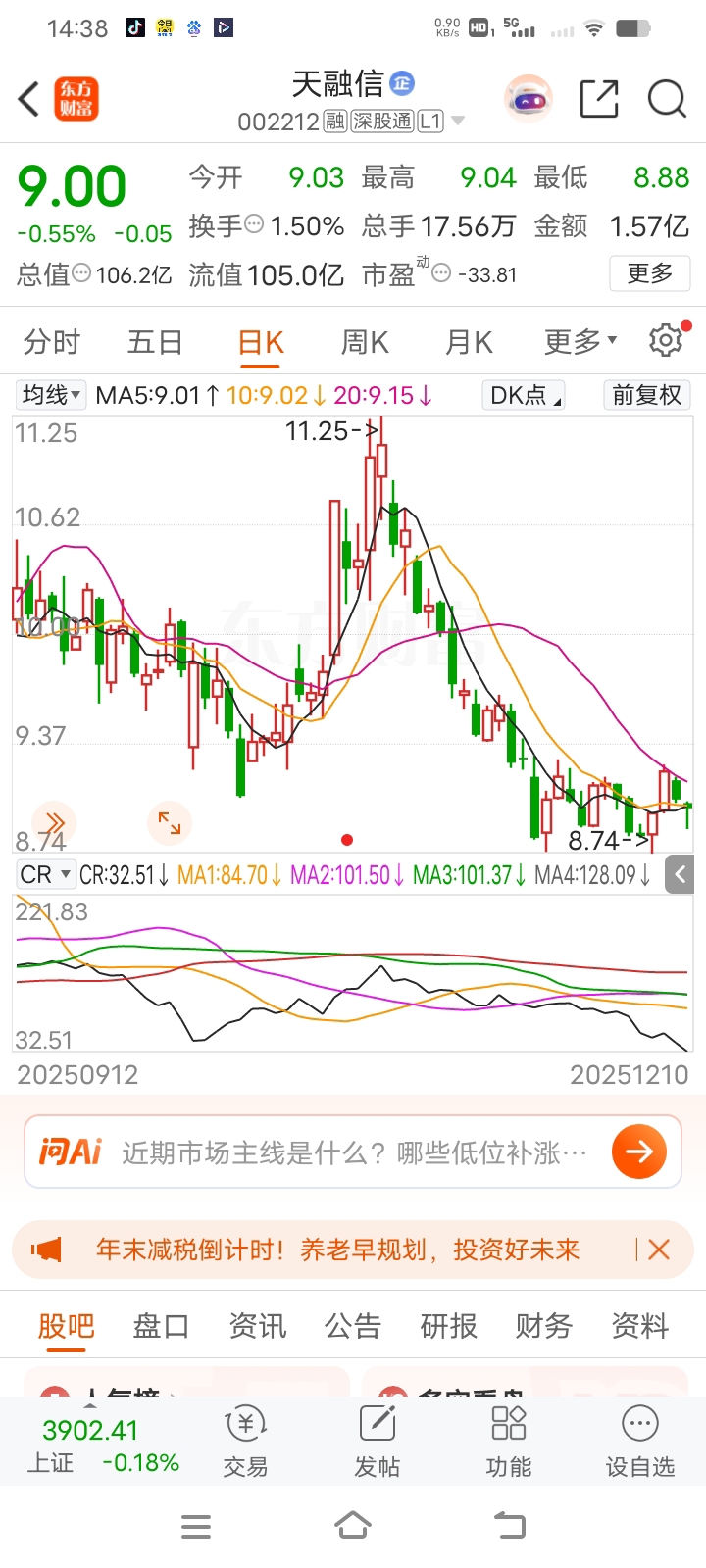706x1568 pixels.
Task: Open the AI robot assistant avatar
Action: point(529,99)
